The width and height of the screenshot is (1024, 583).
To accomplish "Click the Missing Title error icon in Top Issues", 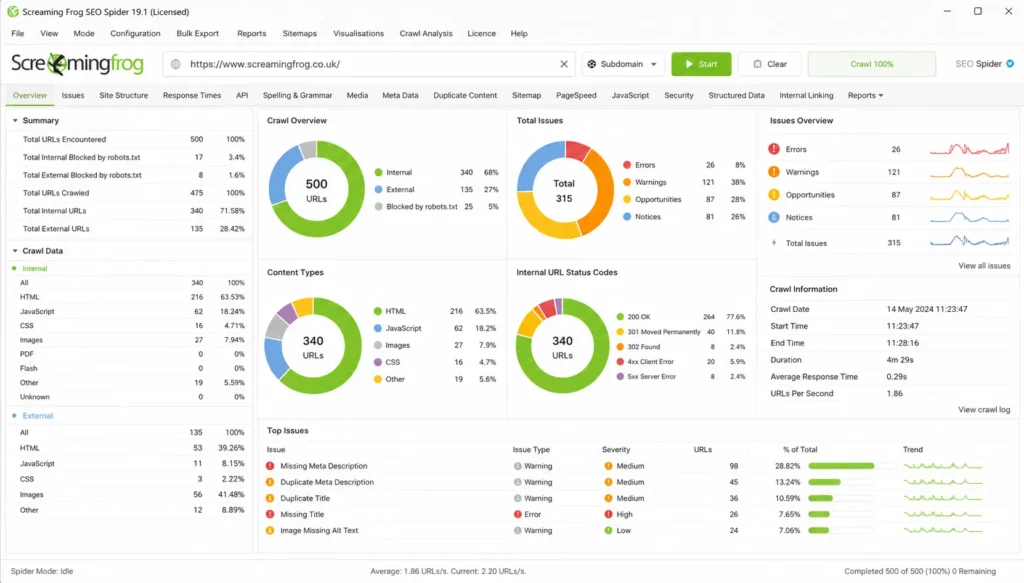I will point(270,514).
